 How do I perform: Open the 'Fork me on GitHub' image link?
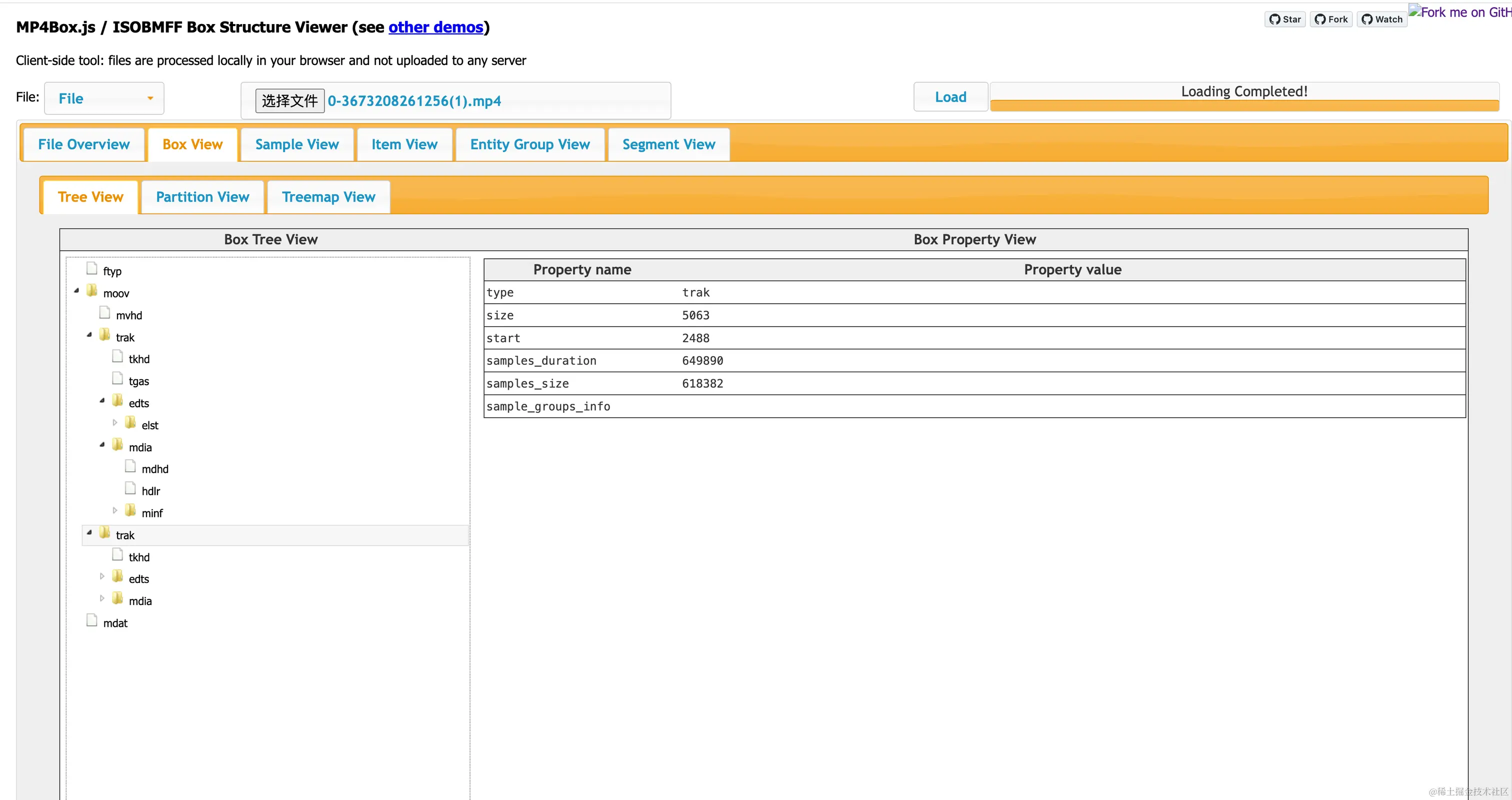tap(1460, 13)
